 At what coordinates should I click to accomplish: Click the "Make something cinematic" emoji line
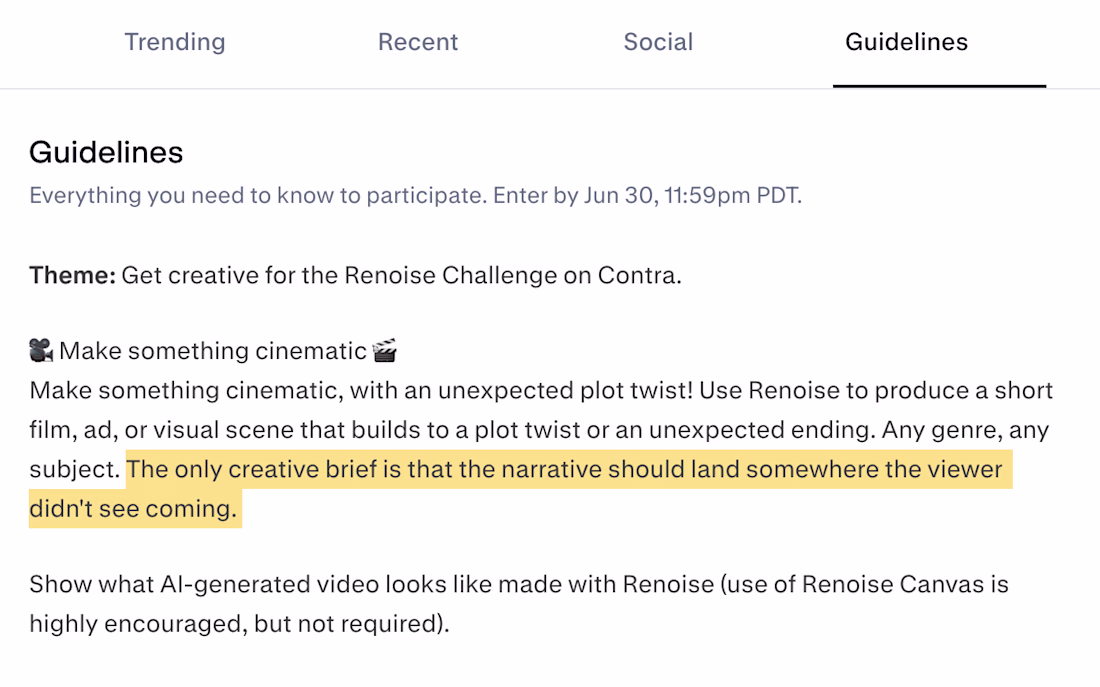coord(213,350)
